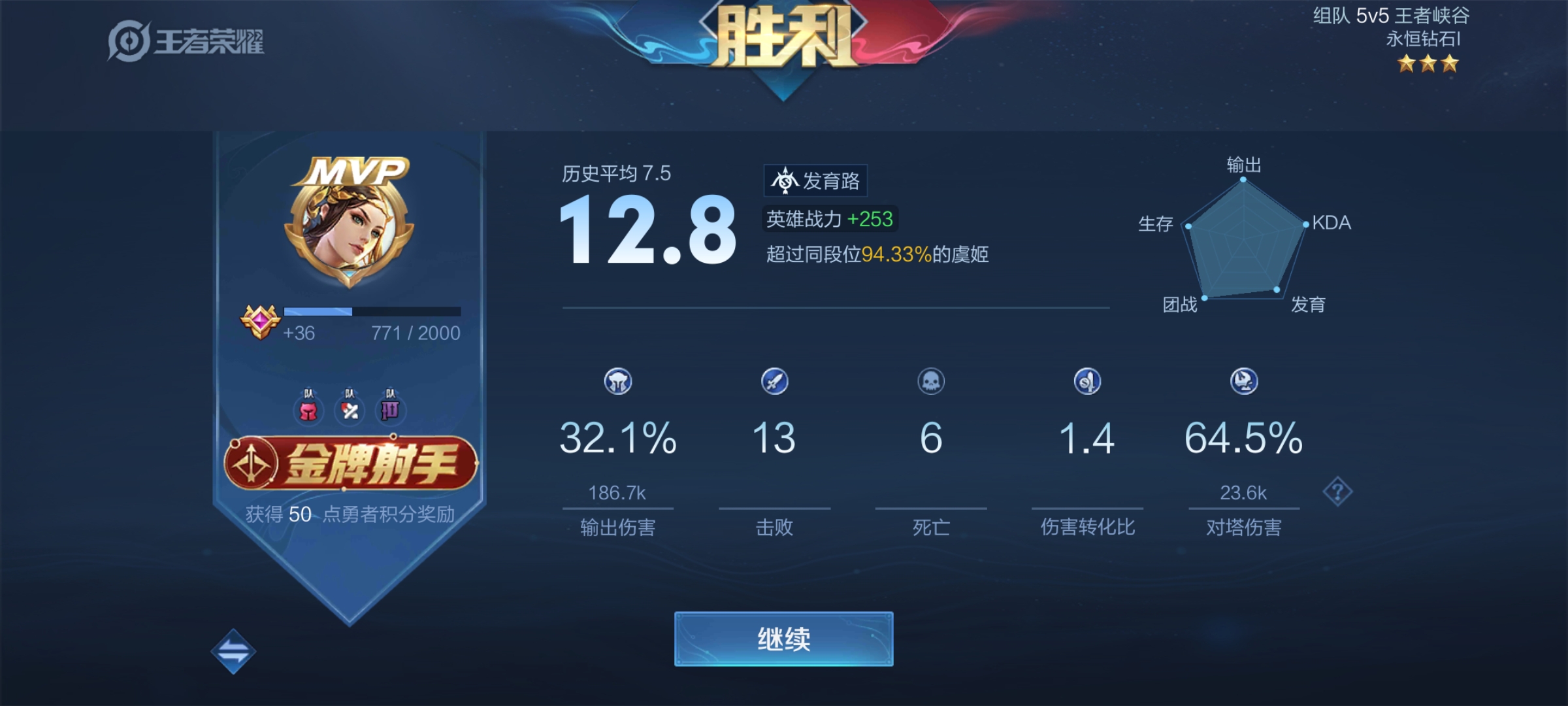This screenshot has width=1568, height=706.
Task: Tap the crossed swords team medal
Action: point(350,406)
